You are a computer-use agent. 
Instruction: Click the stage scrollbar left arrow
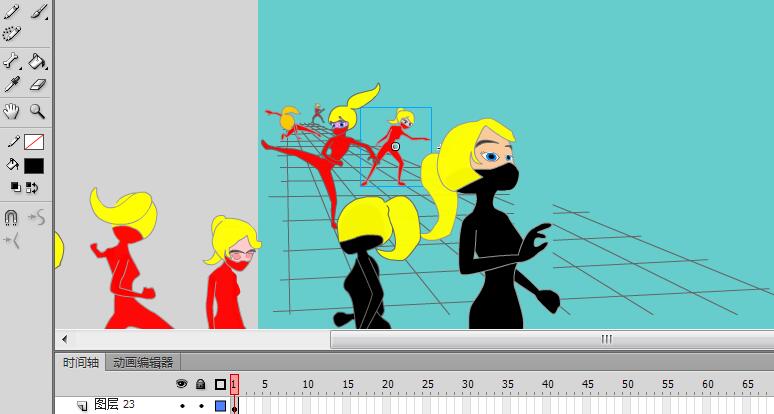65,339
